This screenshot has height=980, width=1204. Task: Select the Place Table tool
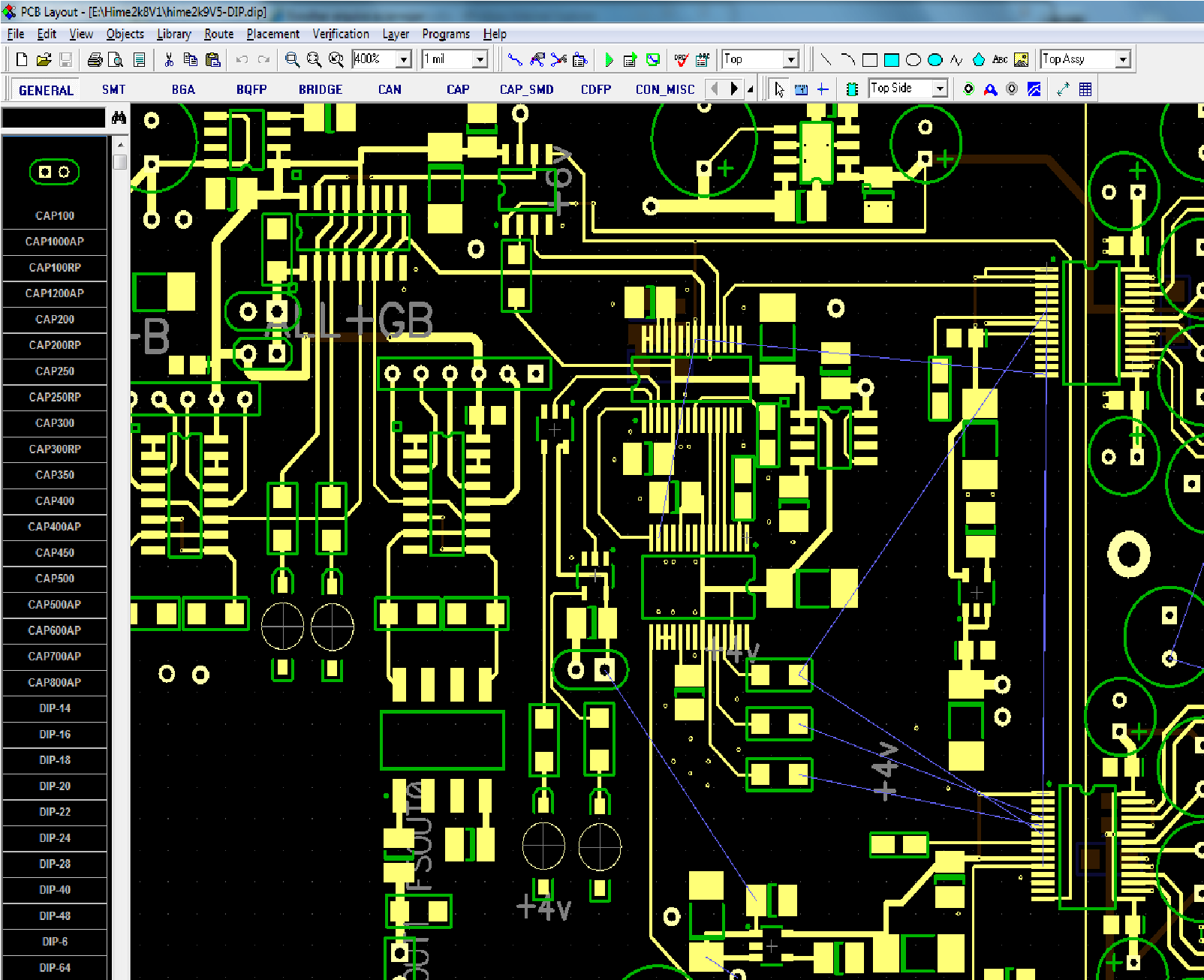click(x=1085, y=89)
